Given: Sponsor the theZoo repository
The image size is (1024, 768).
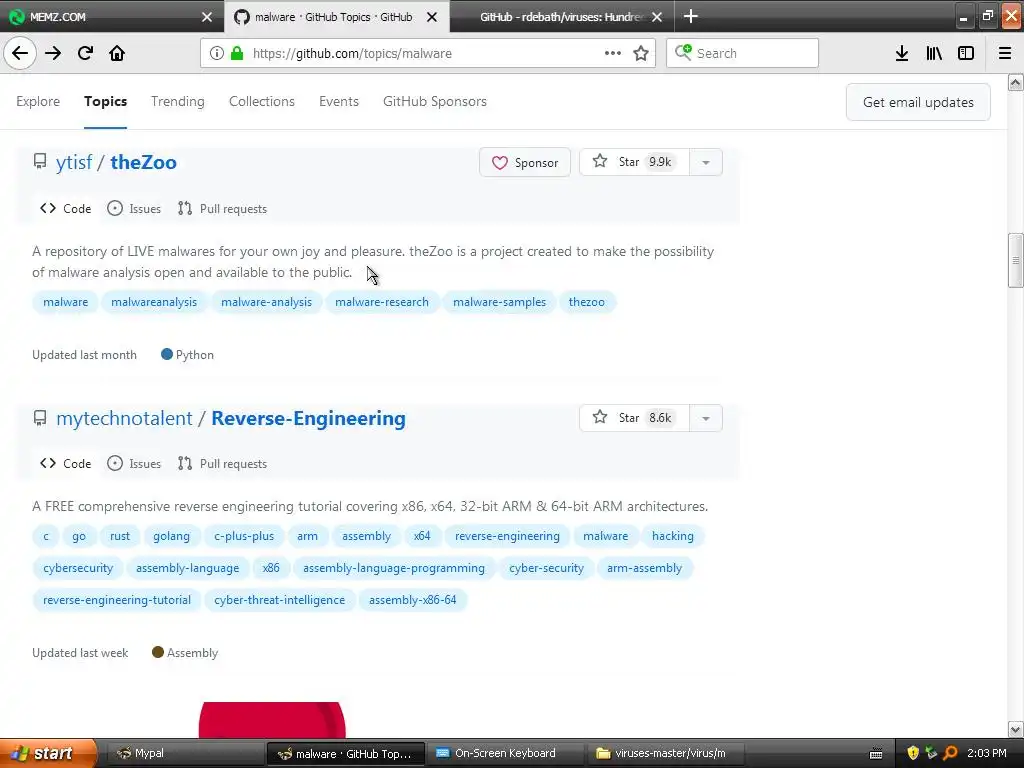Looking at the screenshot, I should pyautogui.click(x=525, y=163).
